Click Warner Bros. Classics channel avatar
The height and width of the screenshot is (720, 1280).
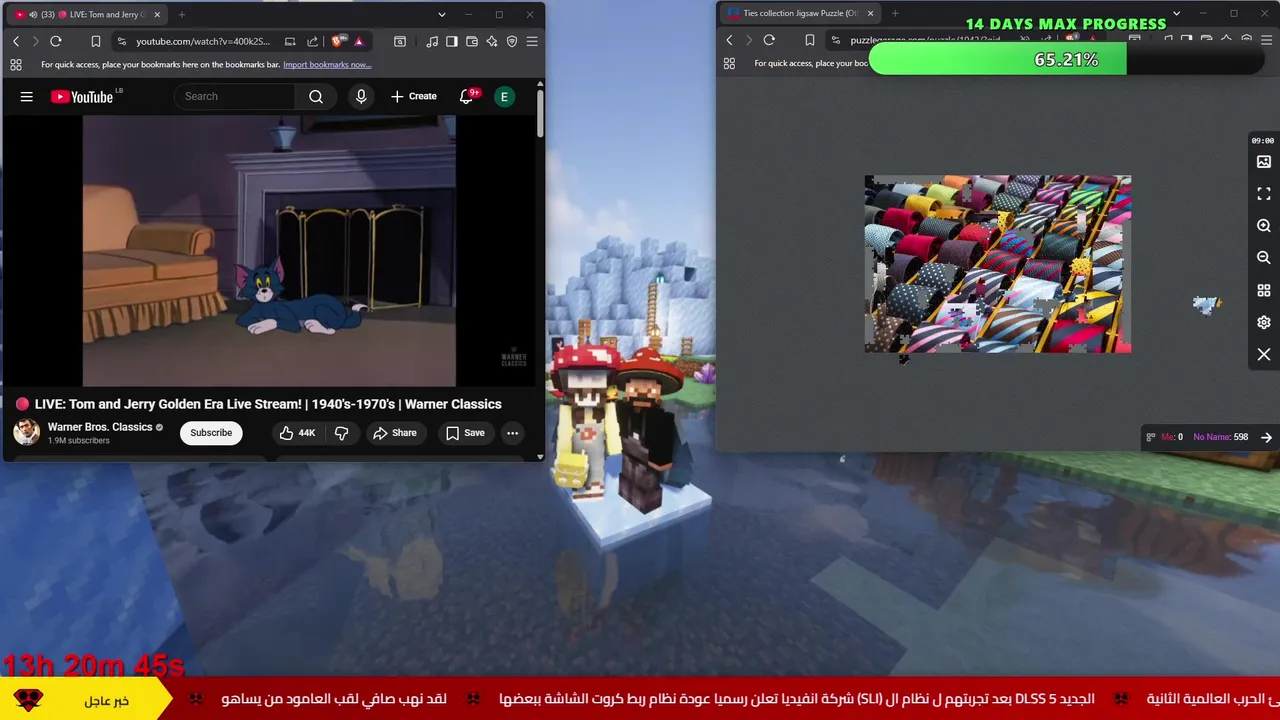26,432
